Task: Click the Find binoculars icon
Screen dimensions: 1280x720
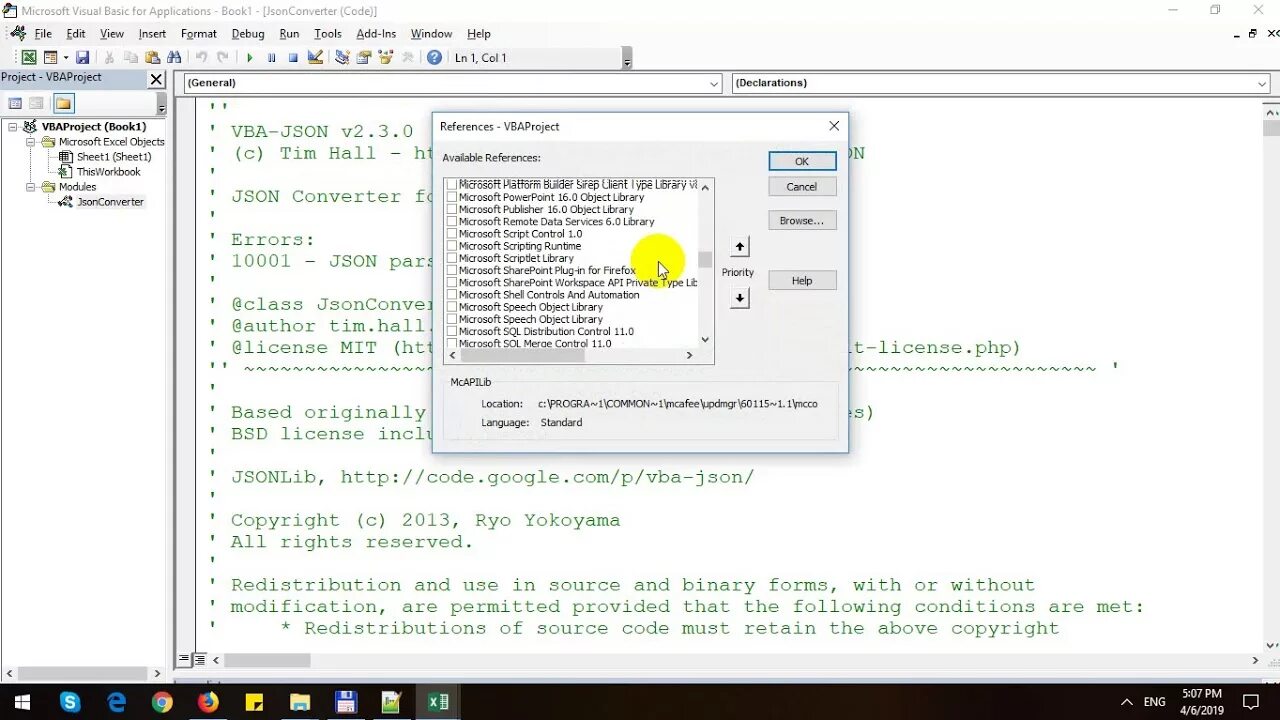Action: [x=174, y=58]
